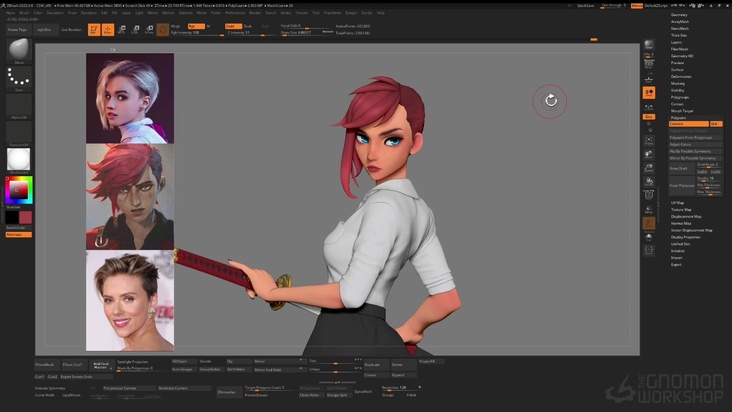Open the Preferences menu

[x=234, y=13]
